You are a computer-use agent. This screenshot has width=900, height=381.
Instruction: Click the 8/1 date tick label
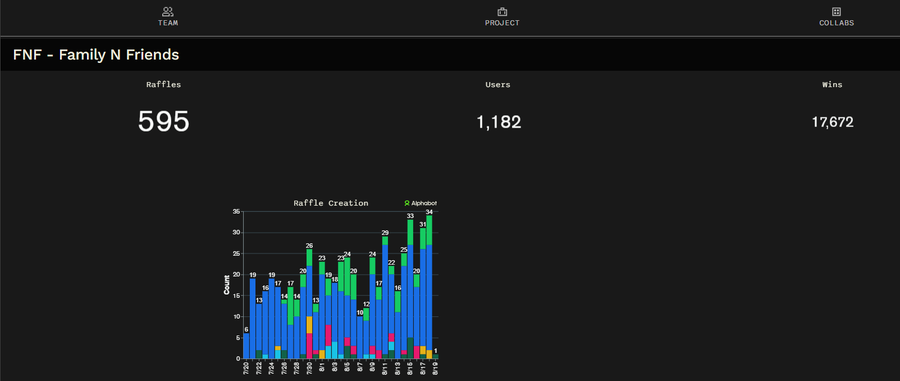[322, 367]
